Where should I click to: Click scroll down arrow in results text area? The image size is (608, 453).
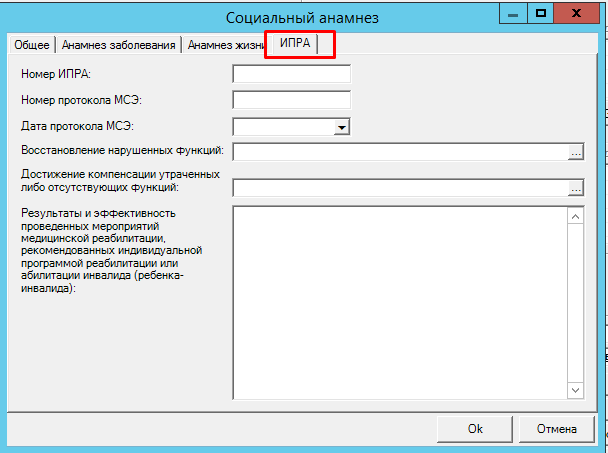coord(575,391)
